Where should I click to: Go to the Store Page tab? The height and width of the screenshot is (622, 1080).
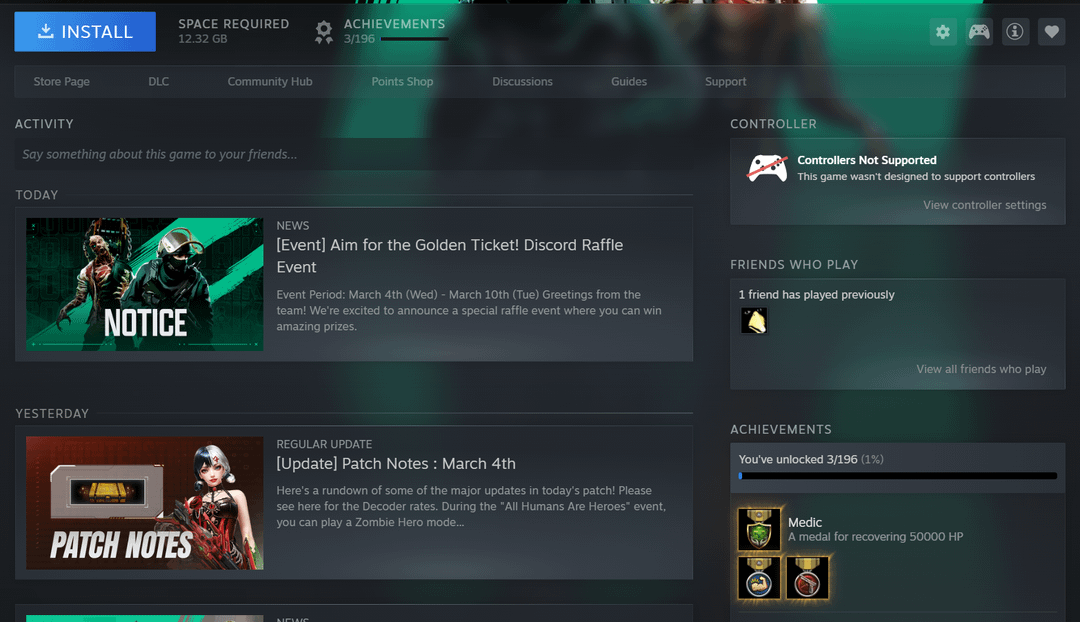[62, 82]
